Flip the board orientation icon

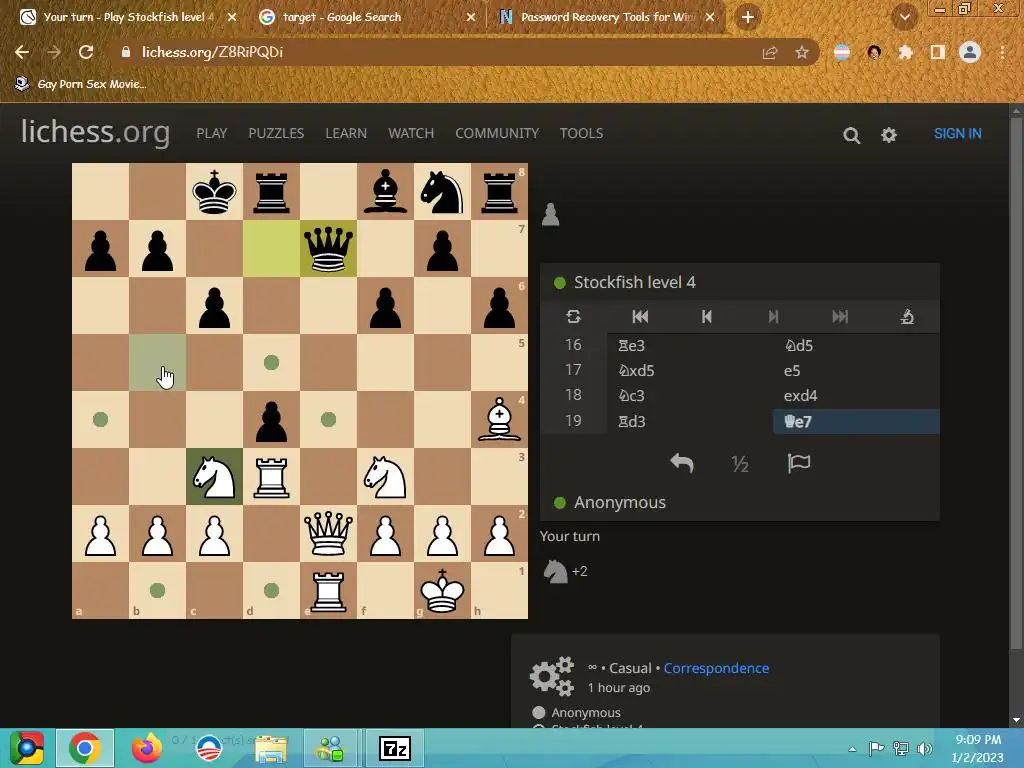pyautogui.click(x=573, y=317)
